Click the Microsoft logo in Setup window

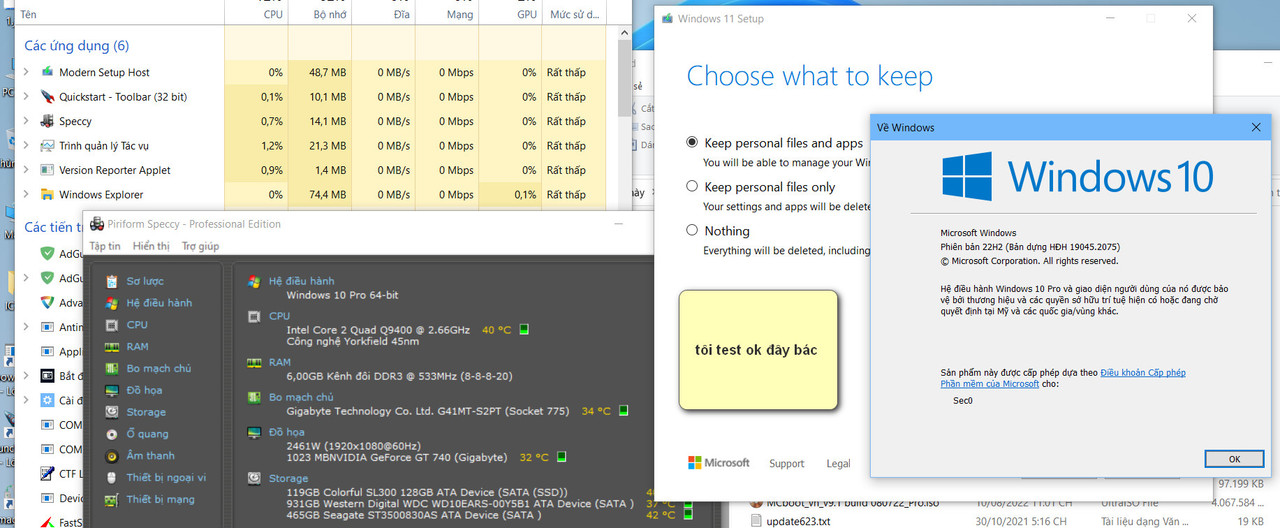719,463
